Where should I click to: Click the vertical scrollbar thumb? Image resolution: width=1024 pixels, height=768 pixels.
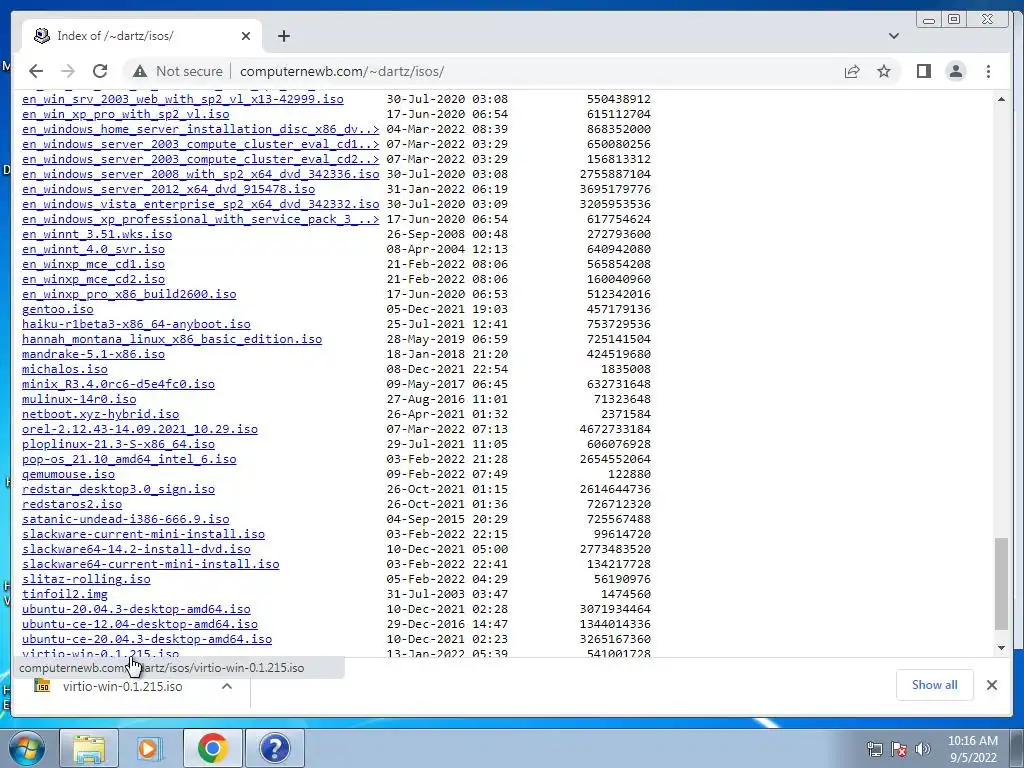(1001, 584)
